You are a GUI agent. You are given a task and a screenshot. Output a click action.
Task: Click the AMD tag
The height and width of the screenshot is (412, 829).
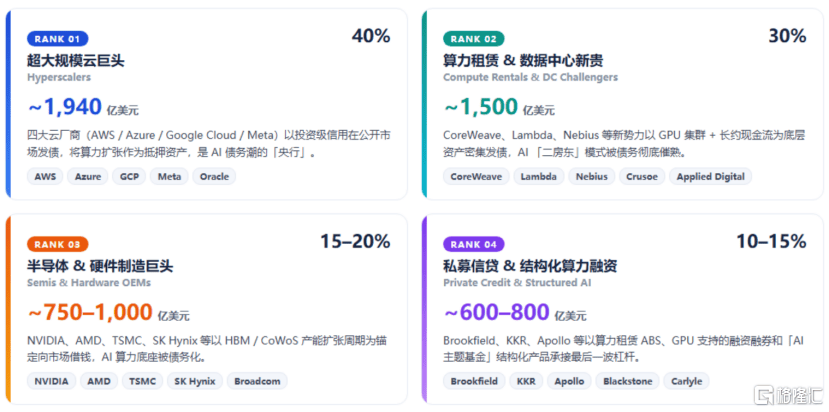click(x=99, y=381)
